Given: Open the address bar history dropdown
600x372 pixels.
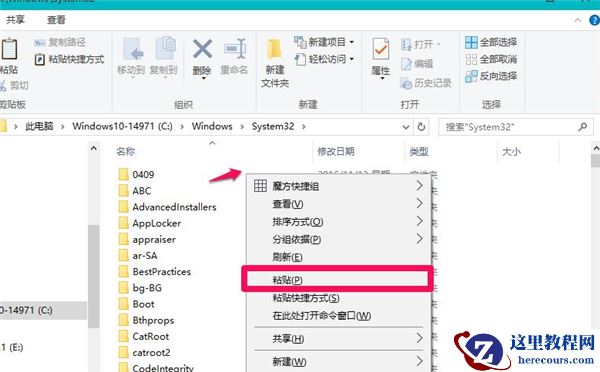Looking at the screenshot, I should click(406, 127).
